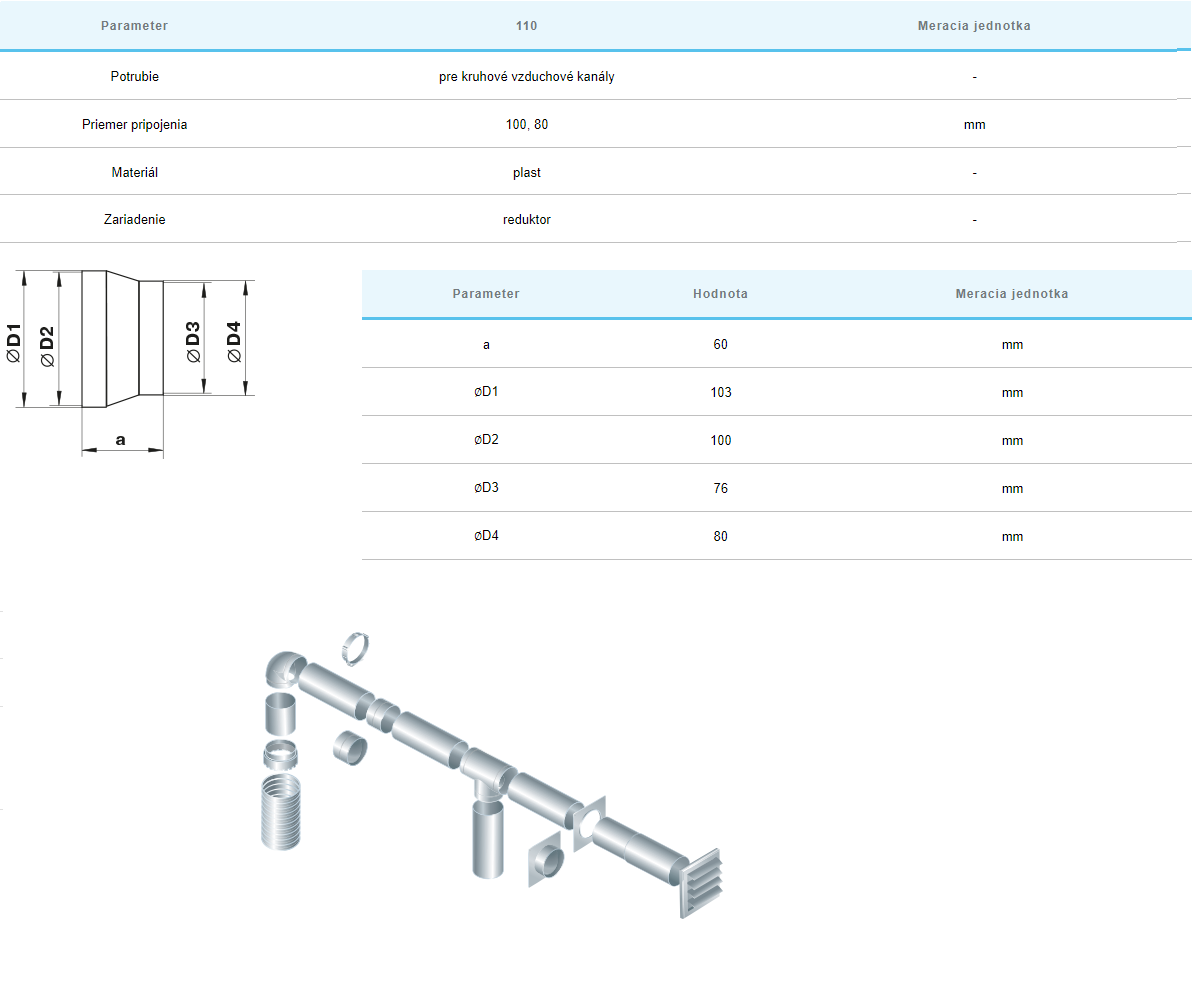The image size is (1192, 1008).
Task: Select the 'Zariadenie' row label
Action: (x=134, y=220)
